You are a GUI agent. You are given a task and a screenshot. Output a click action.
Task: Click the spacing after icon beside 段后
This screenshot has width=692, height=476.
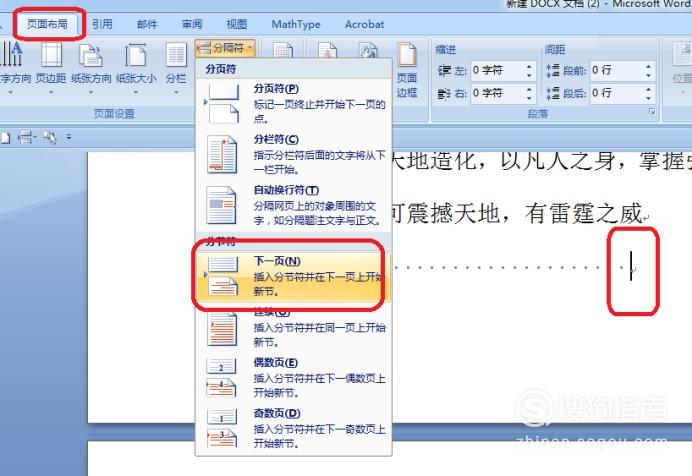pyautogui.click(x=553, y=94)
